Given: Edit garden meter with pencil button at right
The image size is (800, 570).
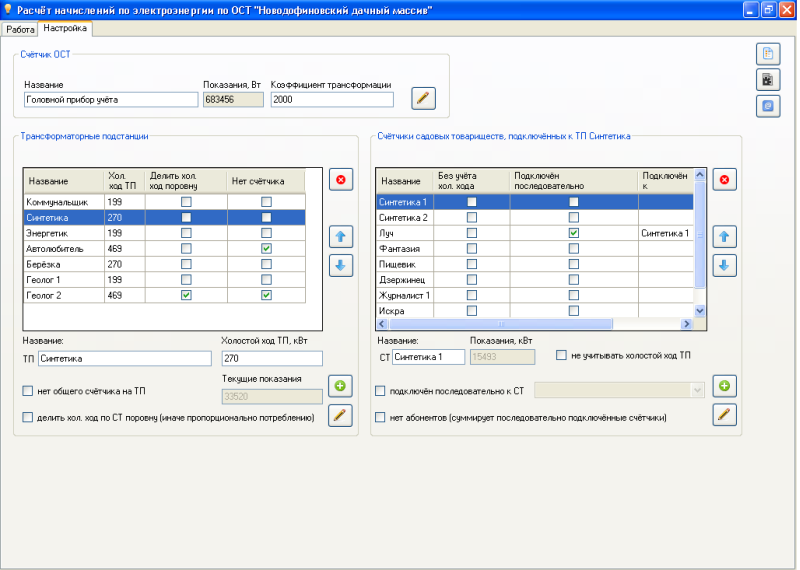Looking at the screenshot, I should pyautogui.click(x=724, y=414).
